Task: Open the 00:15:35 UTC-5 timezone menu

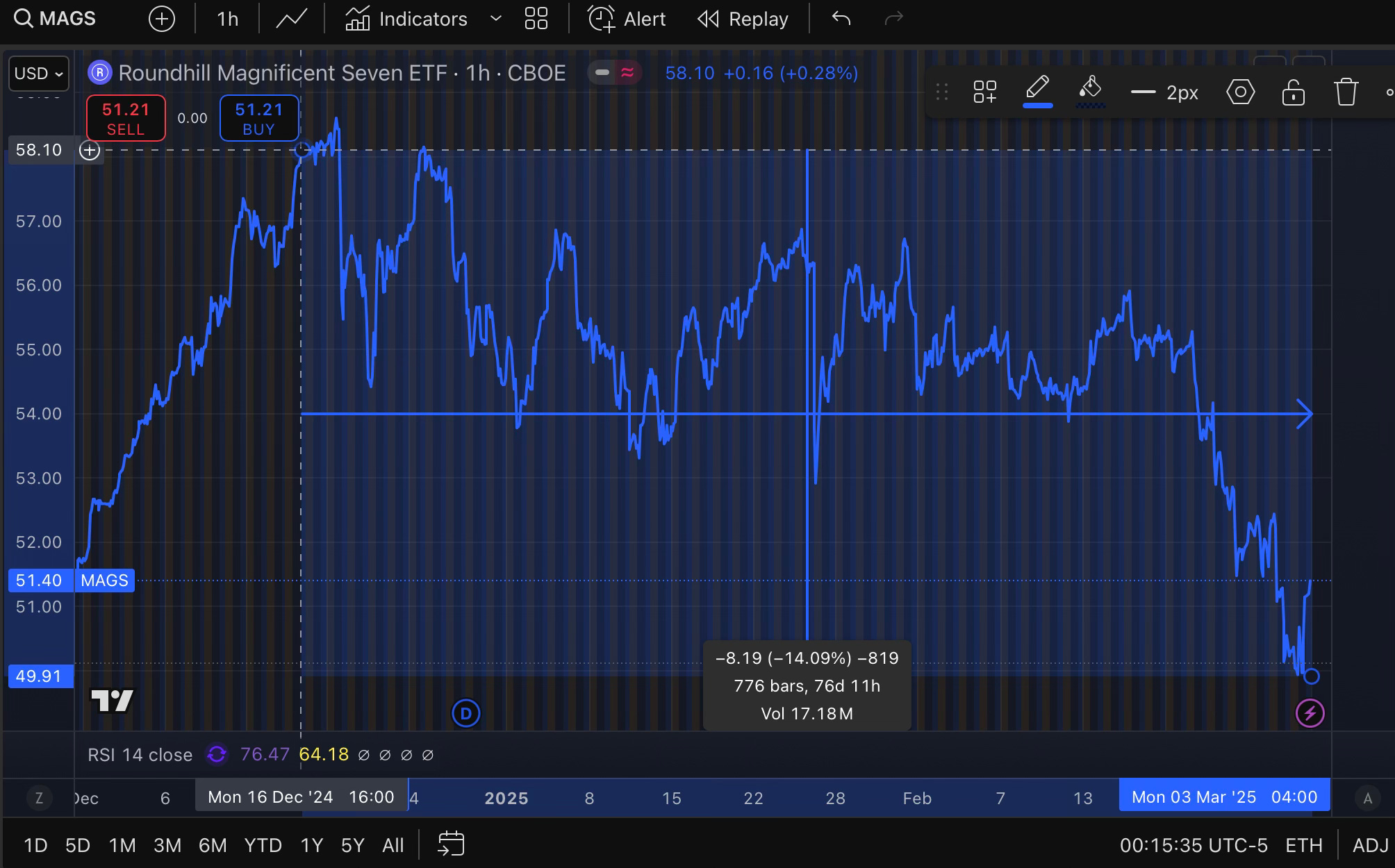Action: coord(1194,845)
